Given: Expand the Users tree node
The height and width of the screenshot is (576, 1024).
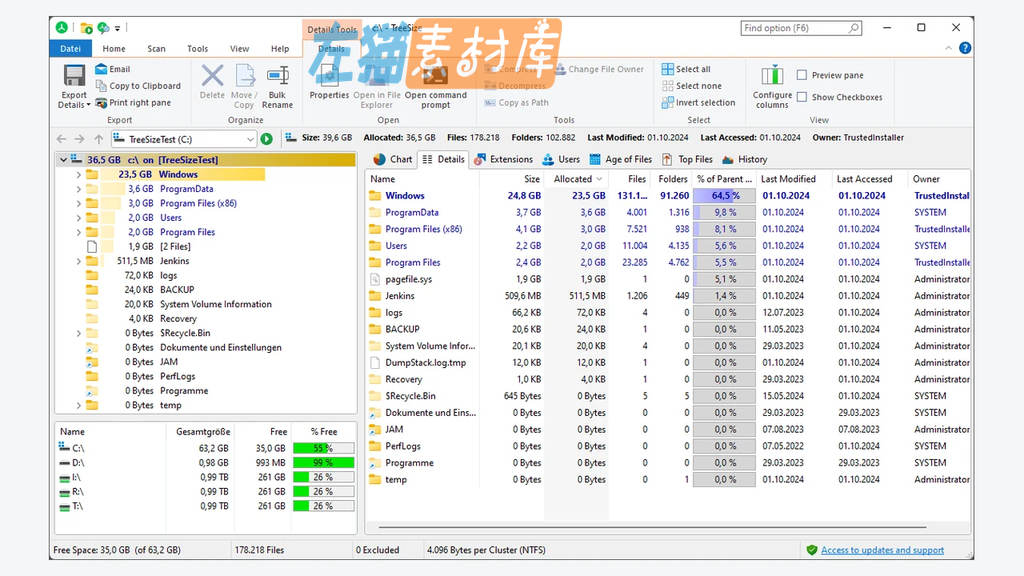Looking at the screenshot, I should [78, 217].
